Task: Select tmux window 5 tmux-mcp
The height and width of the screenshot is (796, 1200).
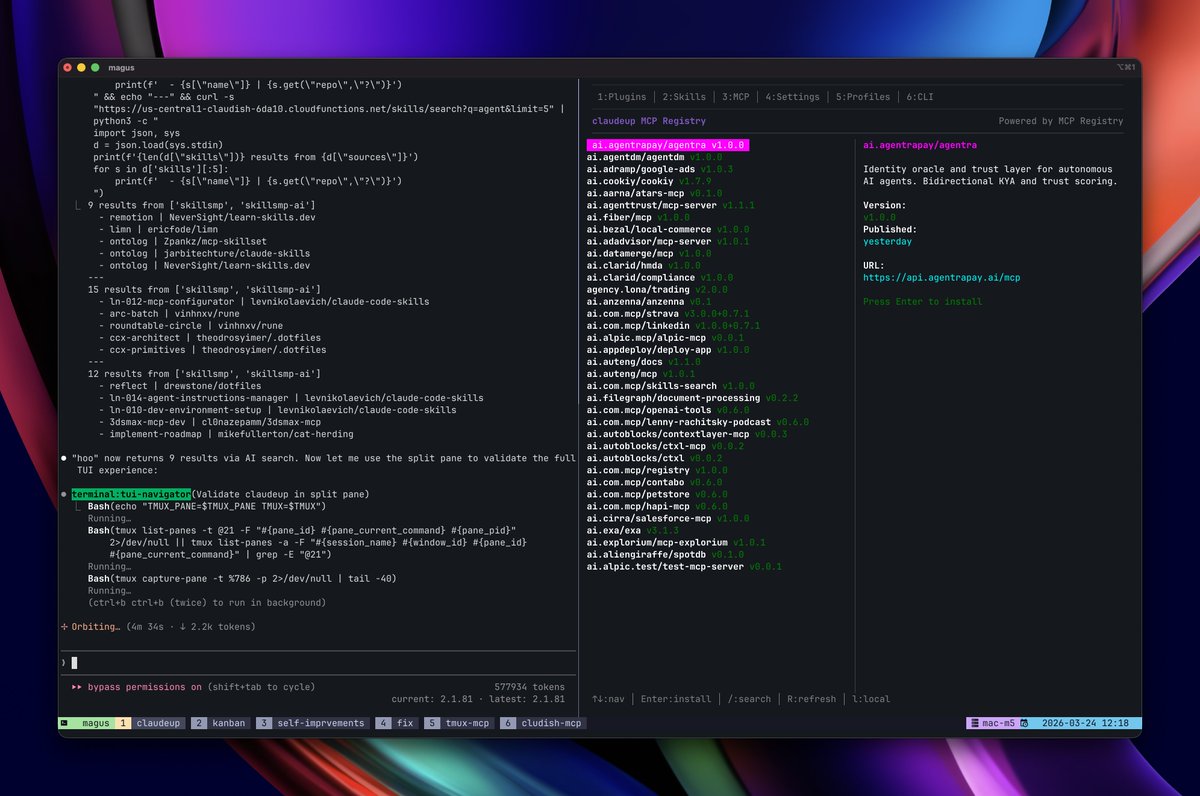Action: [x=458, y=722]
